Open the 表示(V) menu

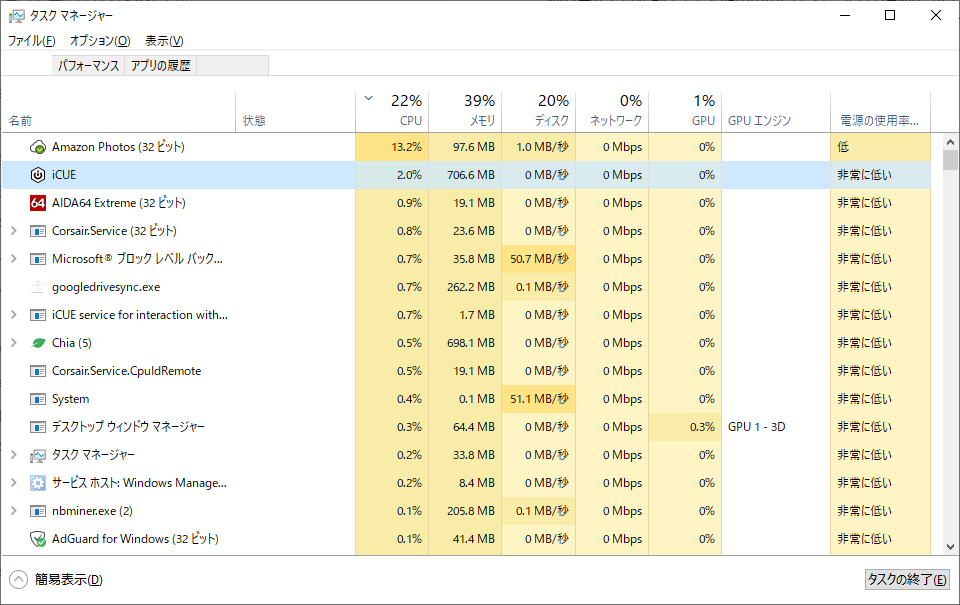coord(164,40)
